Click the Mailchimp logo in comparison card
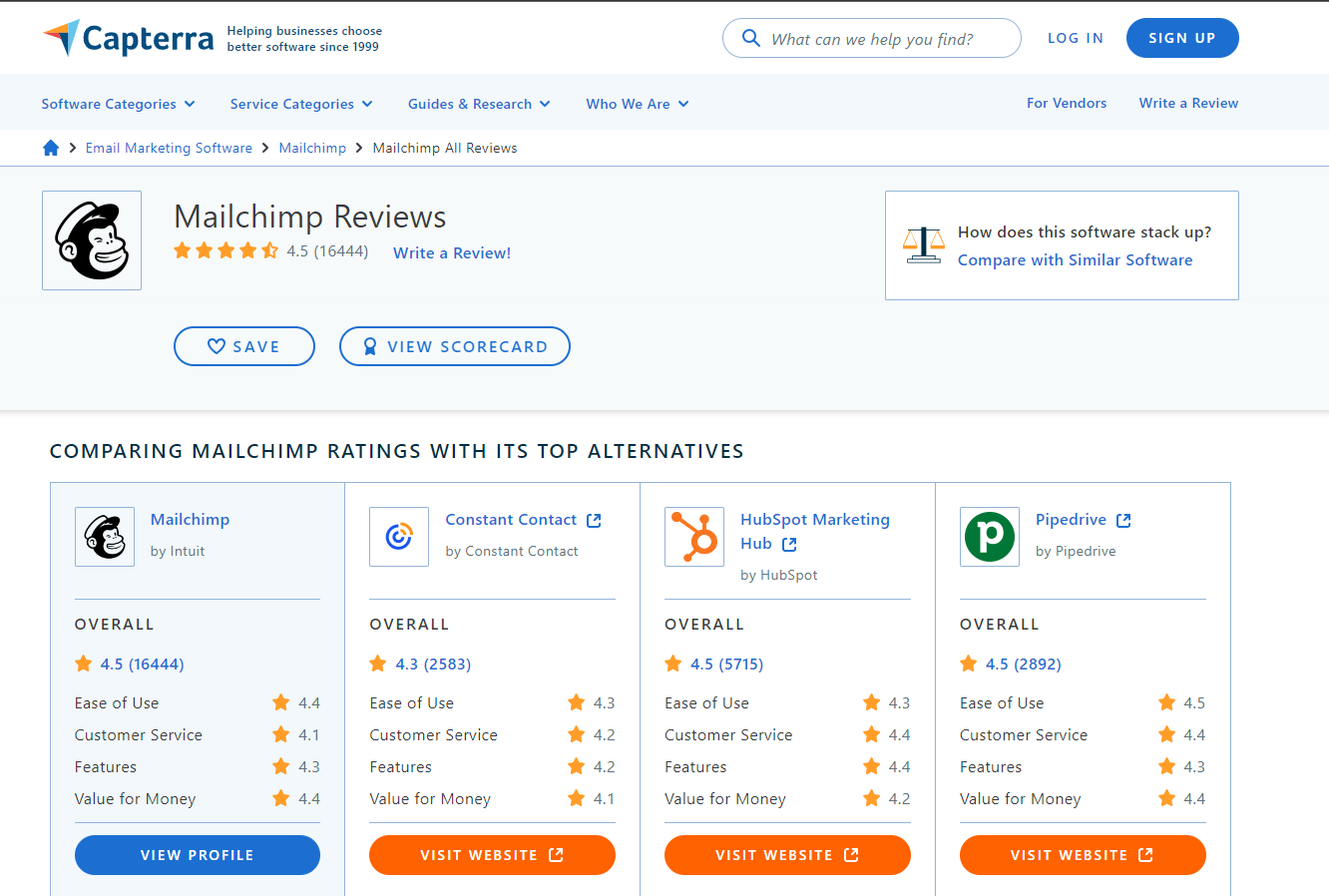1329x896 pixels. tap(105, 537)
